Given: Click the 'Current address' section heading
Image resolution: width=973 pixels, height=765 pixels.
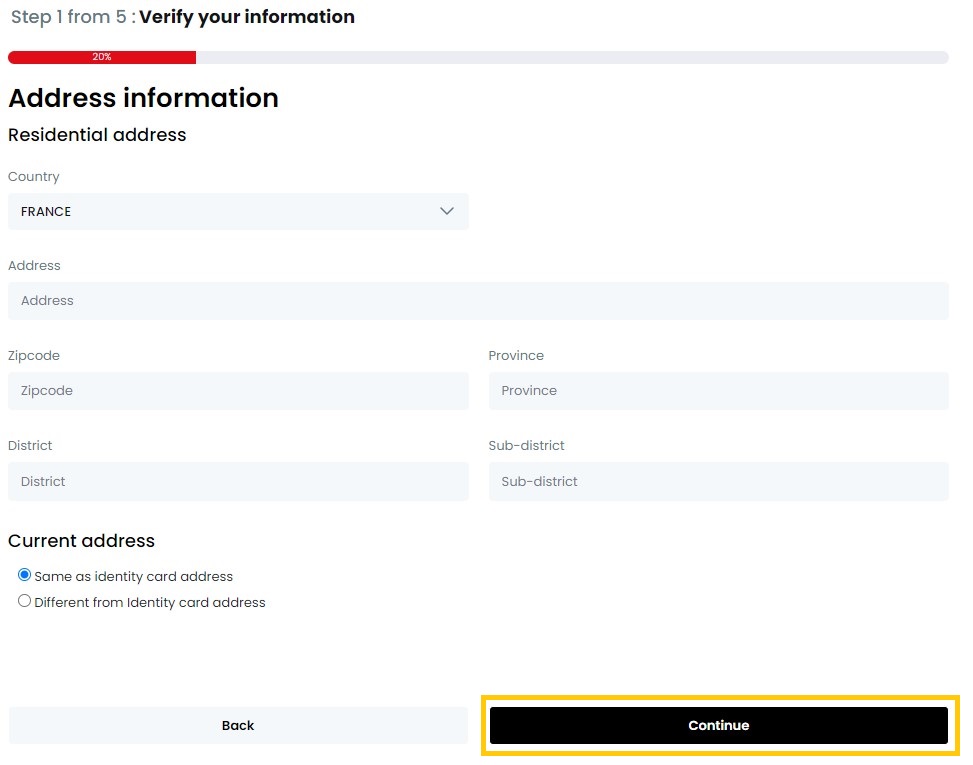Looking at the screenshot, I should (x=81, y=541).
